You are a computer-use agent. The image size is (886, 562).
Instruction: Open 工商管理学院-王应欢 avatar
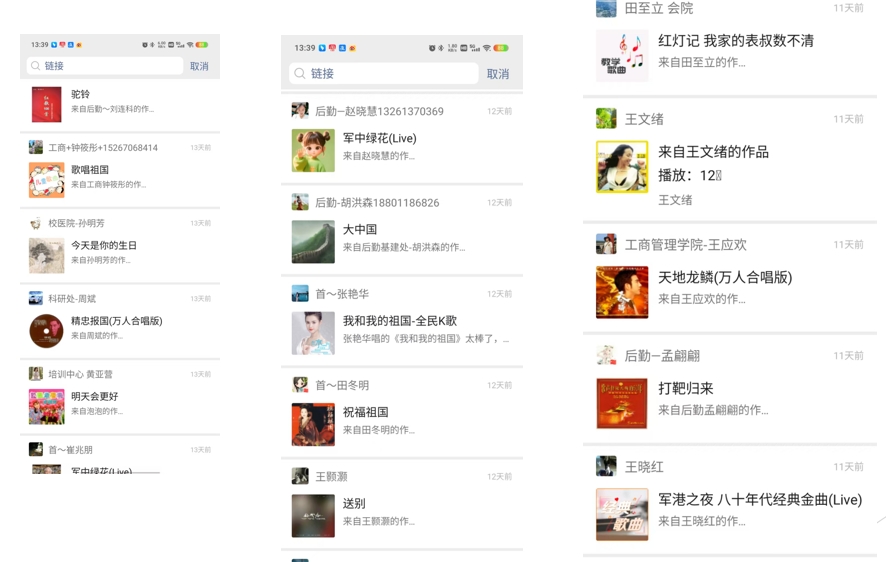[x=606, y=244]
